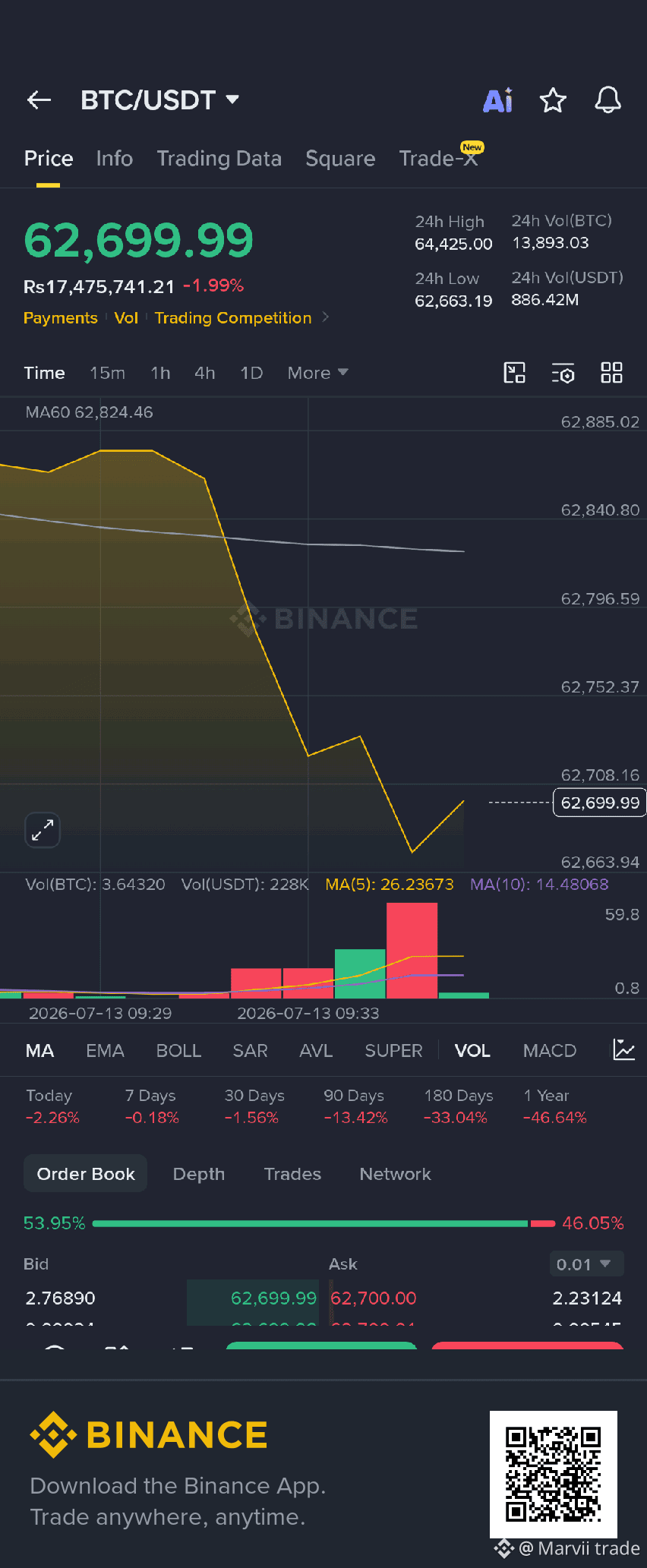
Task: Open the AI assistant icon
Action: 498,100
